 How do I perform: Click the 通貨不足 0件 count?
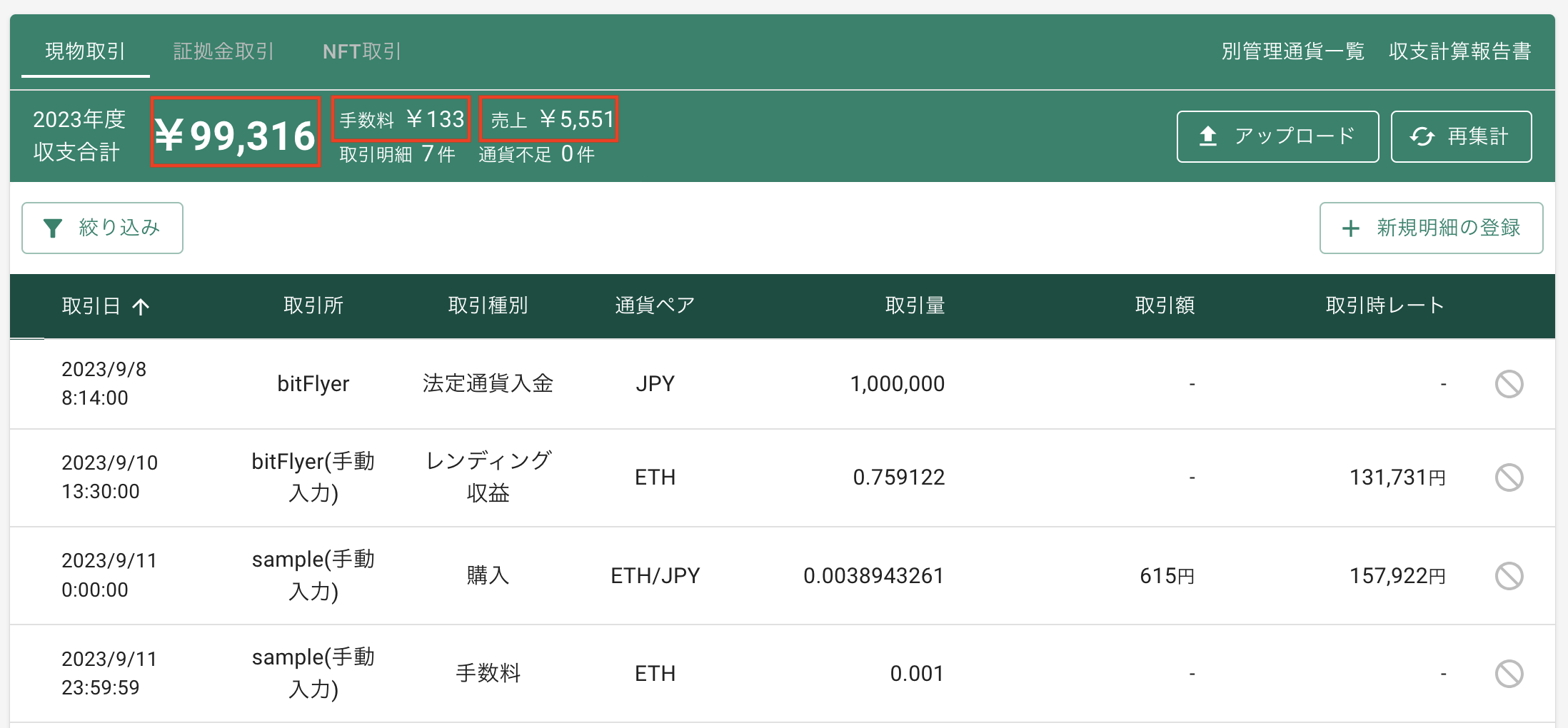tap(536, 154)
